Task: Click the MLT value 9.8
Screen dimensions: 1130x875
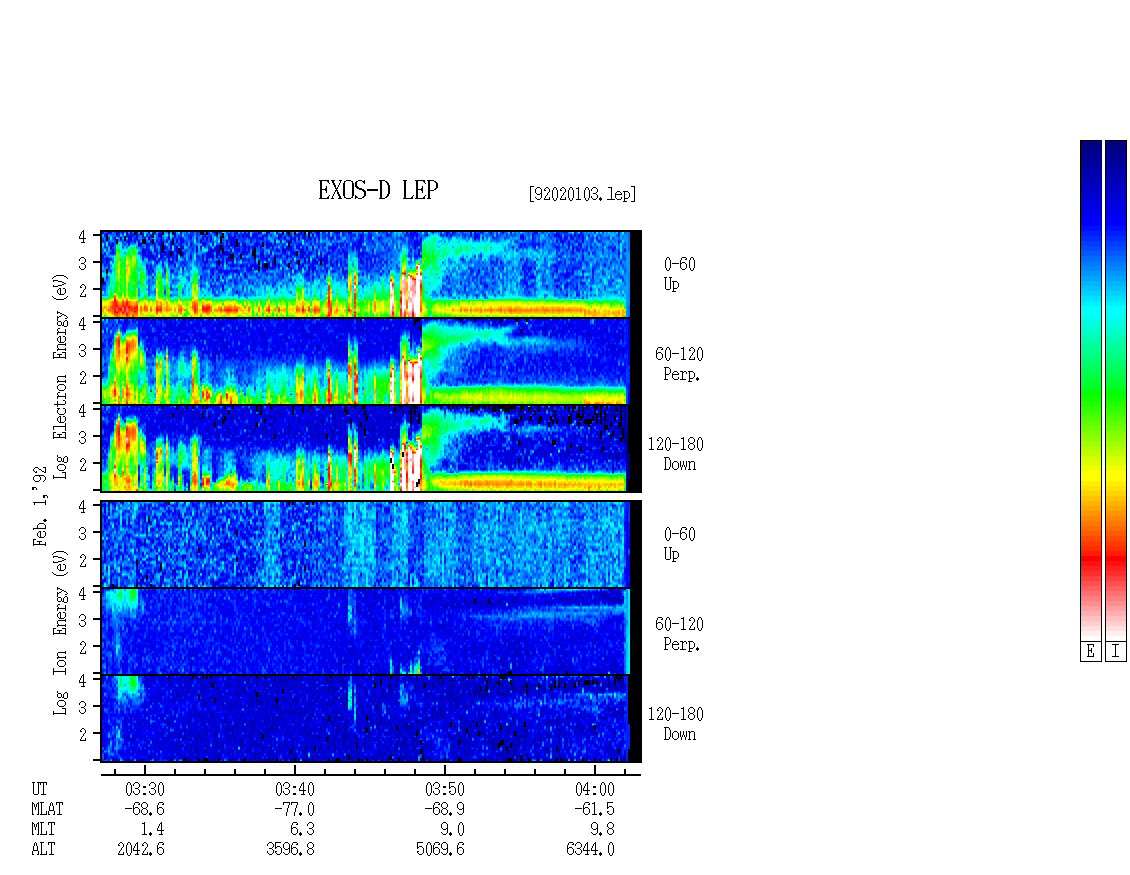Action: (x=602, y=830)
